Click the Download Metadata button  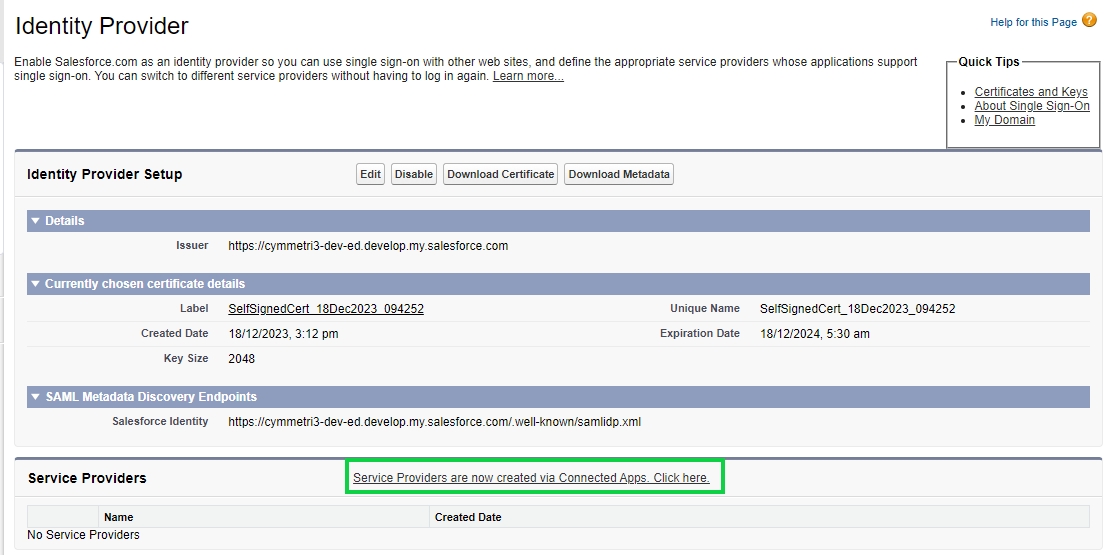click(x=619, y=174)
